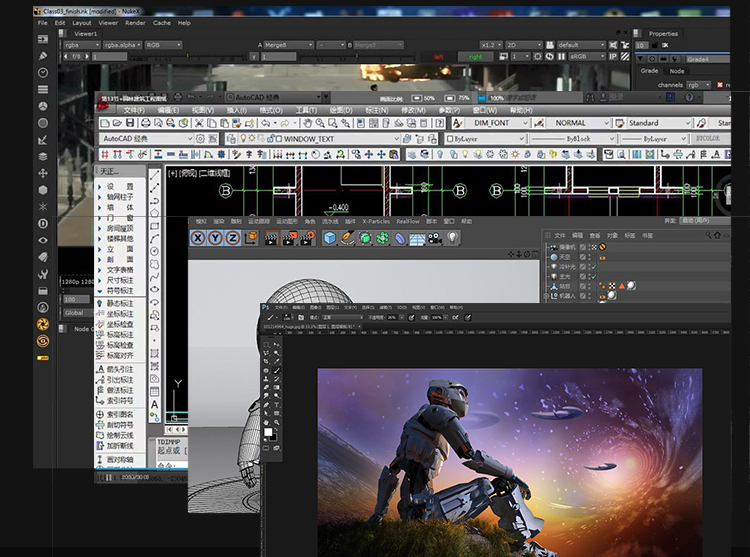Toggle green check for 冷补光 light

[594, 267]
